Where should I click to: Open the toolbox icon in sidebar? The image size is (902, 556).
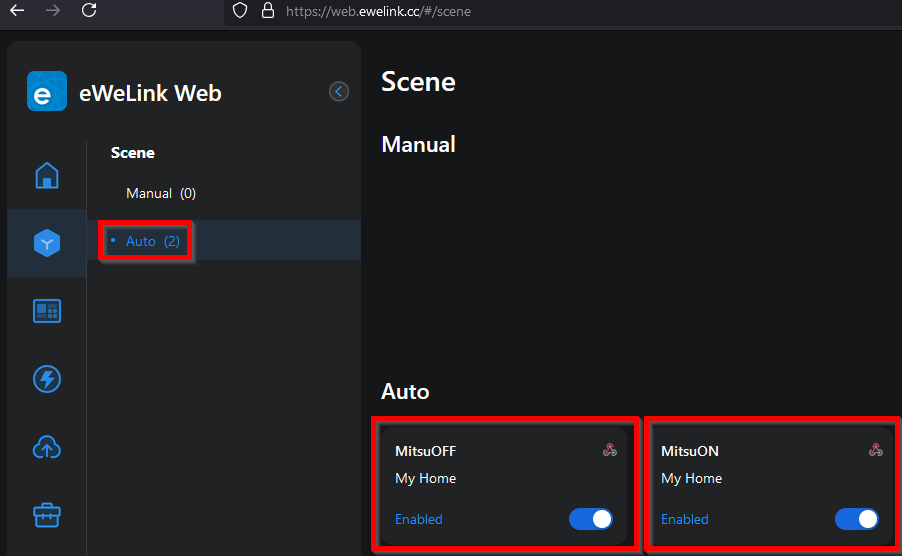[47, 515]
